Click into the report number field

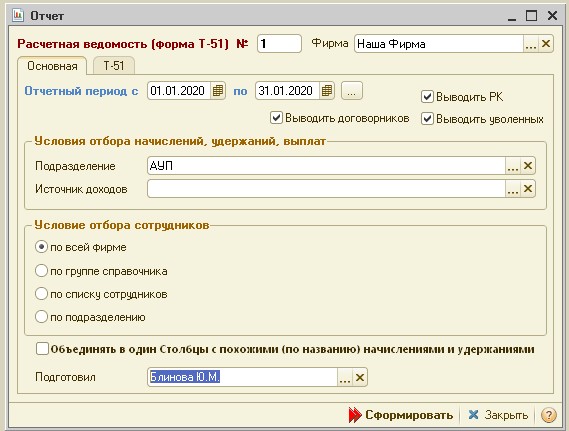[279, 44]
